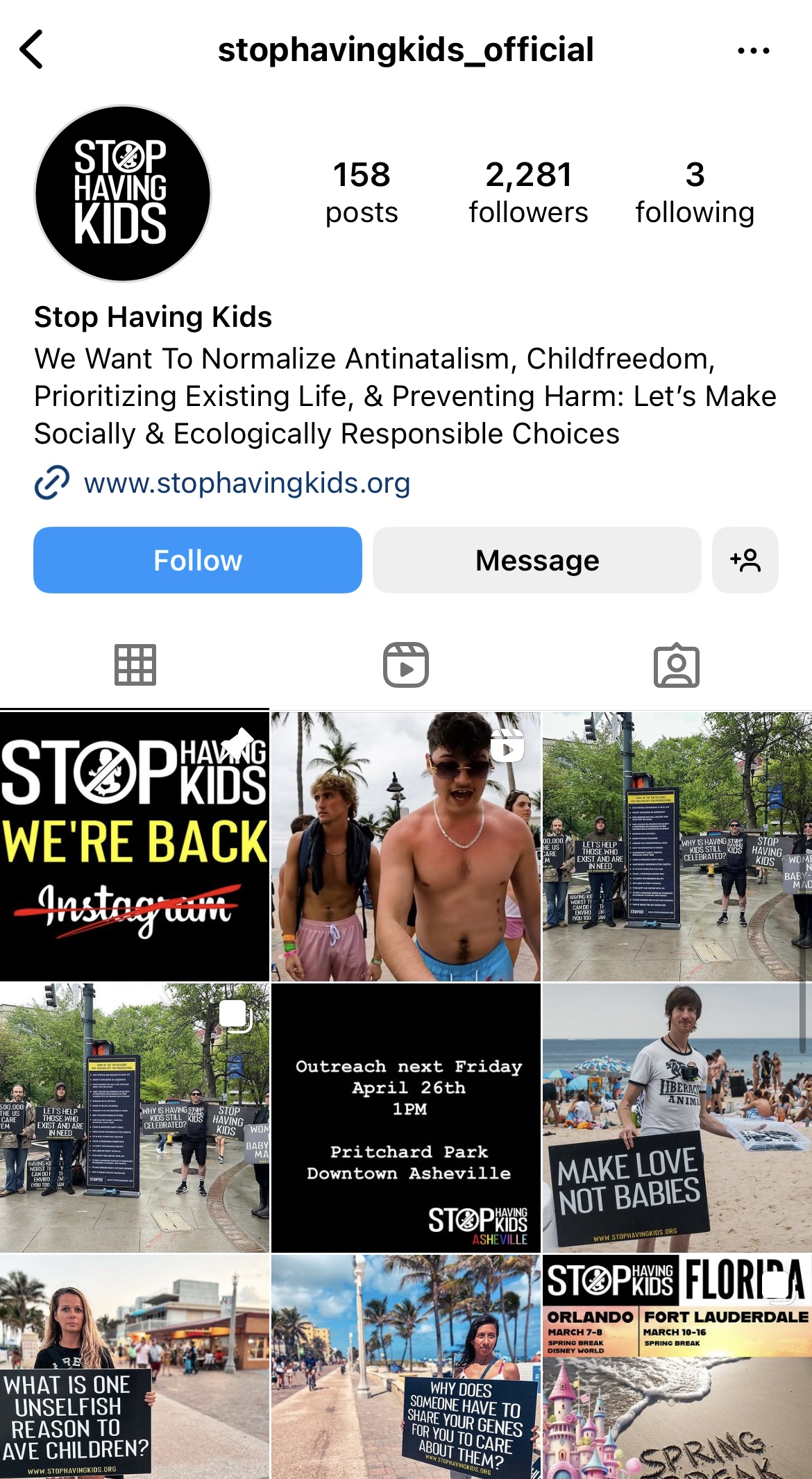
Task: Tap the back arrow icon
Action: tap(32, 49)
